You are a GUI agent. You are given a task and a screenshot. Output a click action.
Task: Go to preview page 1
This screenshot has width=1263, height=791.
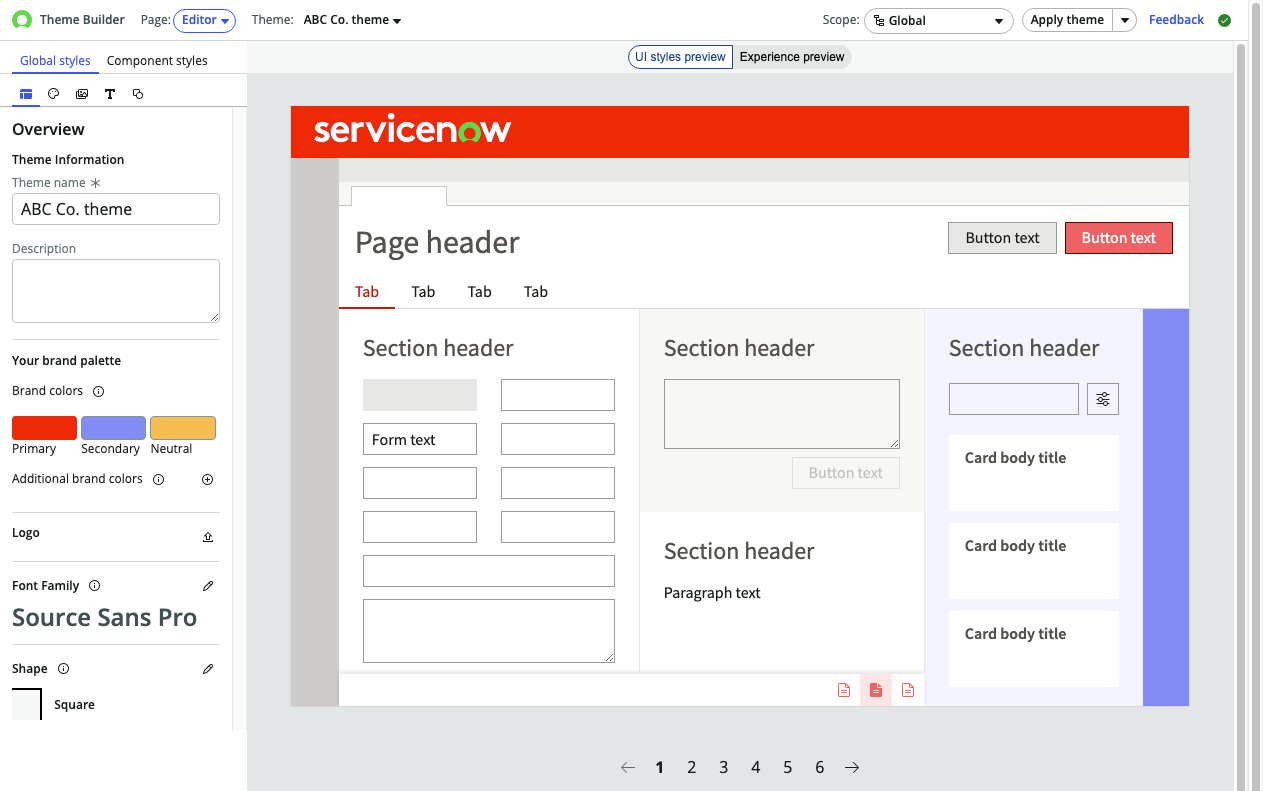pyautogui.click(x=659, y=768)
